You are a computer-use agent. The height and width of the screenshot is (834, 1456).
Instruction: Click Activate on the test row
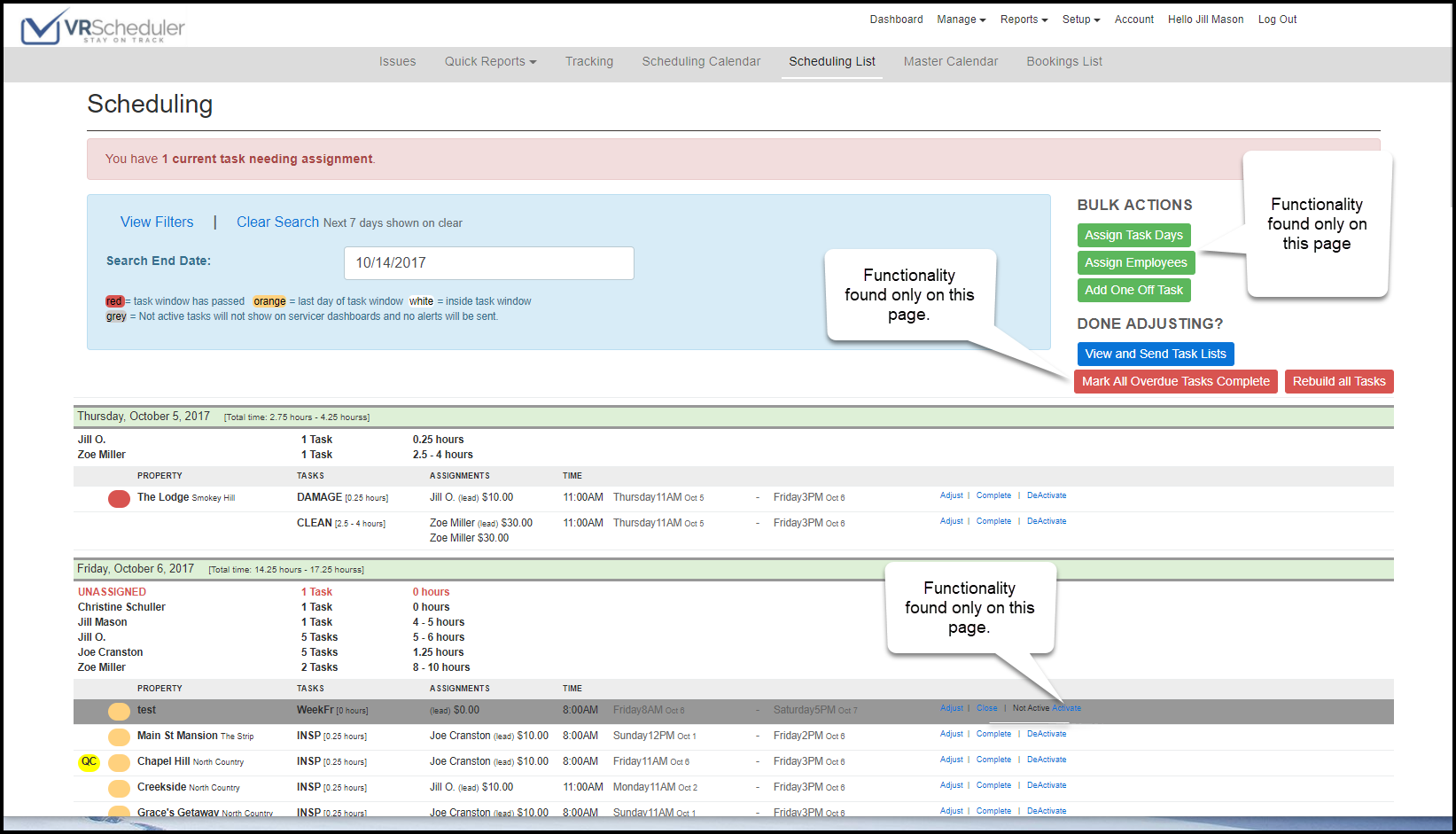(1066, 708)
